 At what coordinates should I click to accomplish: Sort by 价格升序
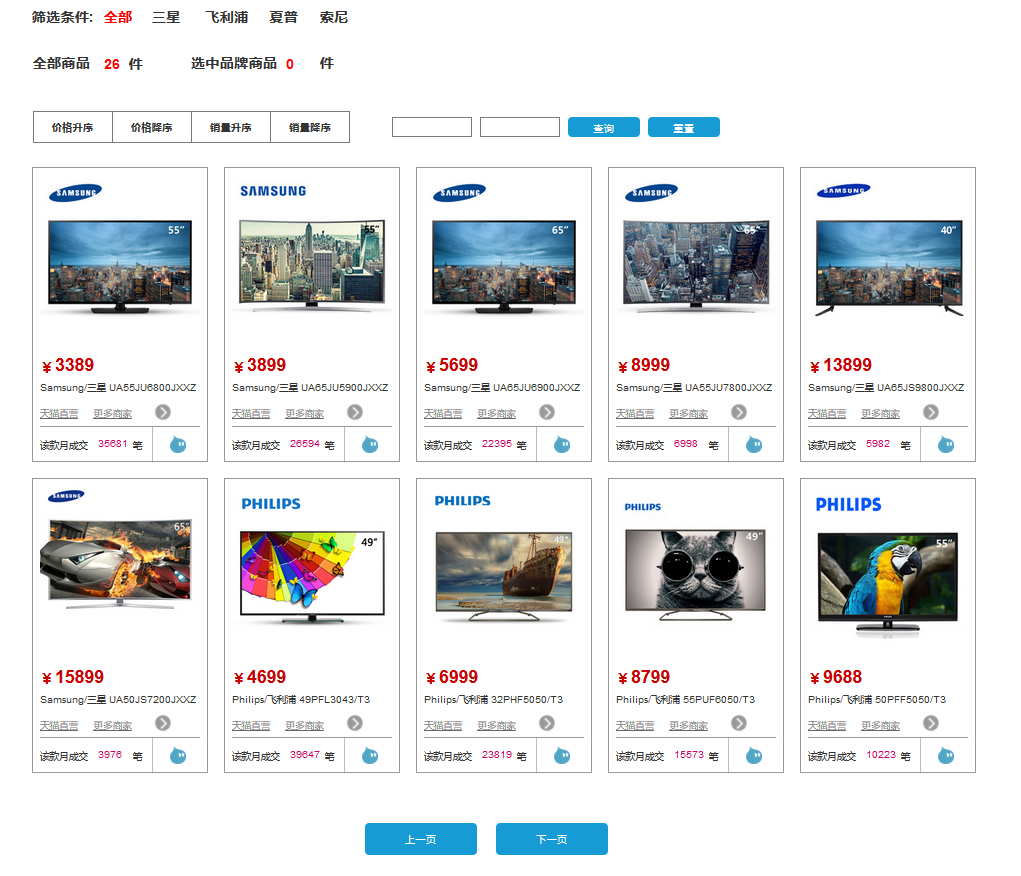tap(73, 127)
